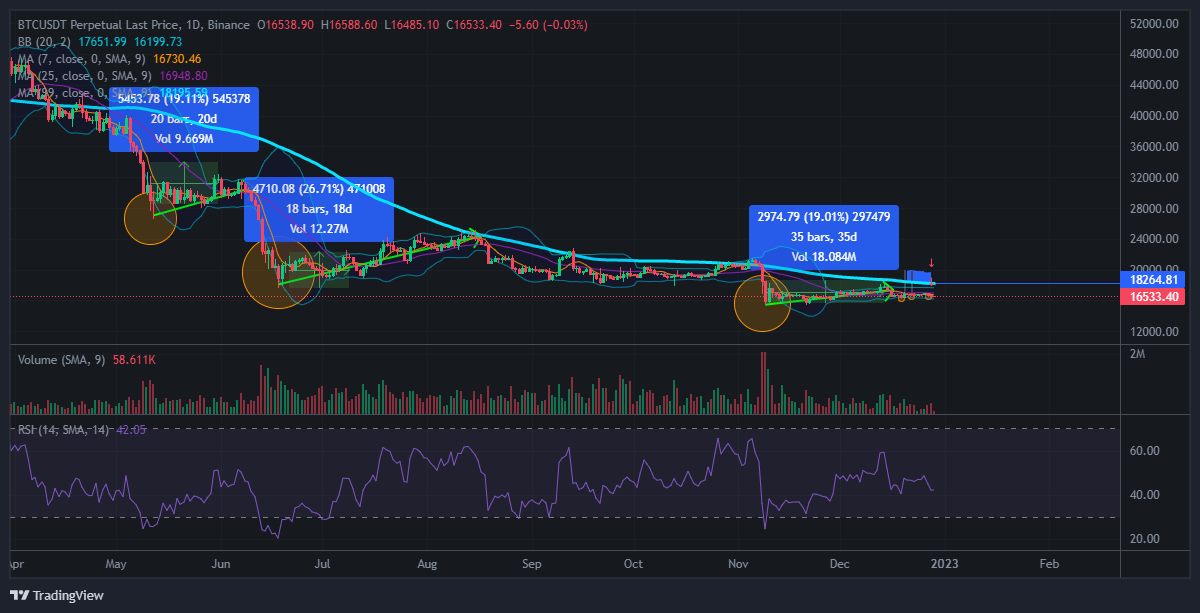
Task: Click the 24000.00 price axis label
Action: point(1155,239)
